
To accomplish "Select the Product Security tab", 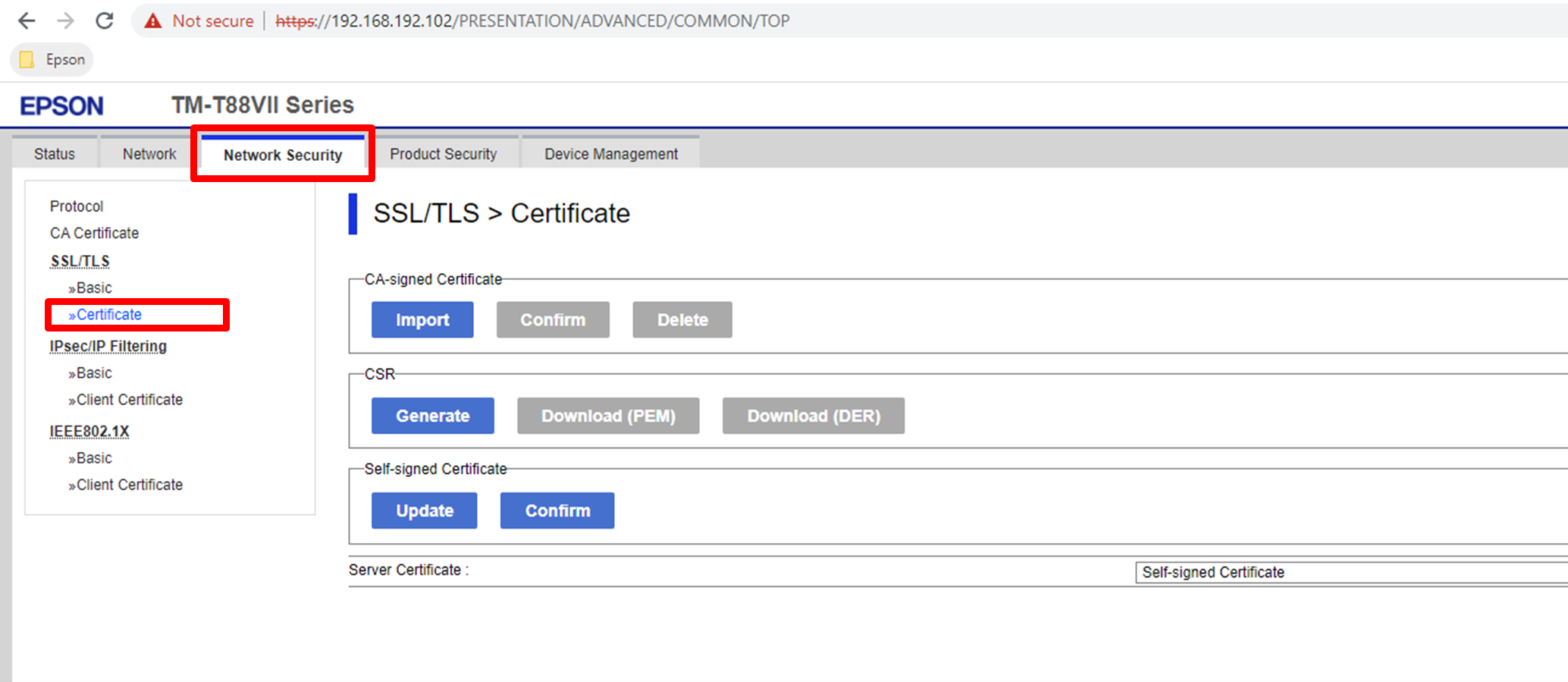I will (444, 154).
